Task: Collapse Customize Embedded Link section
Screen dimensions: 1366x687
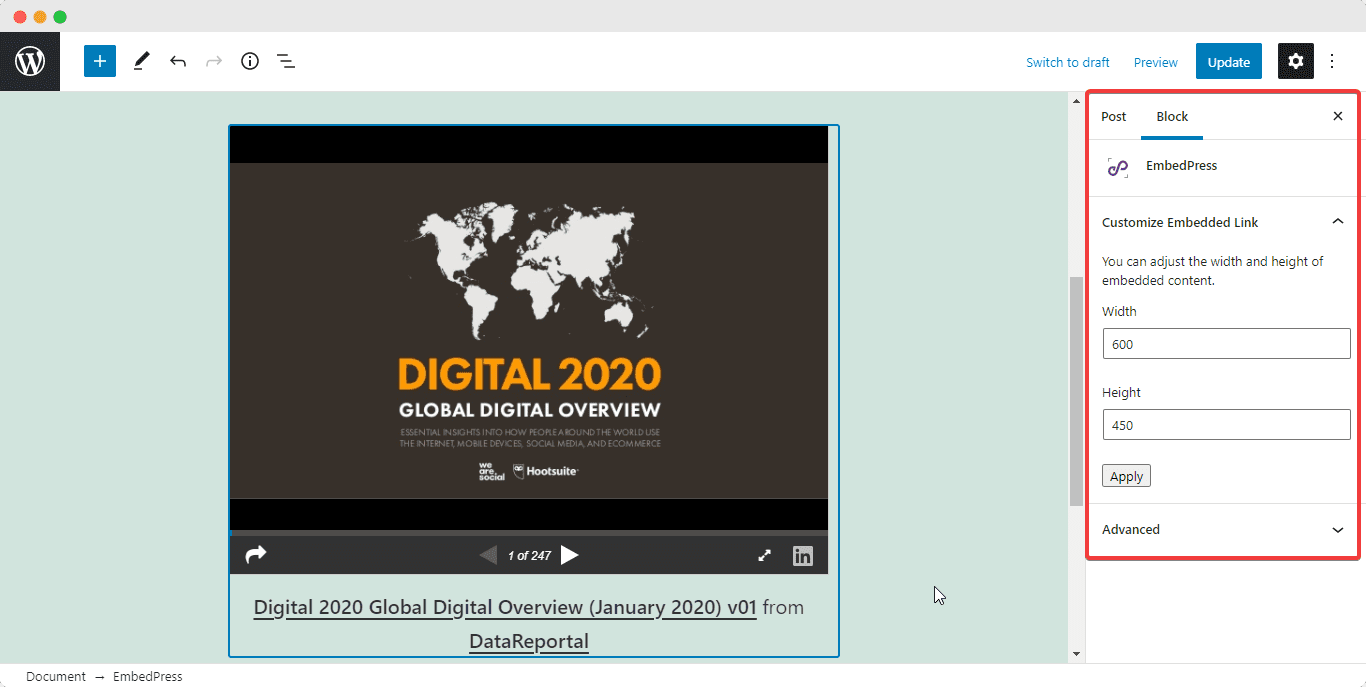Action: coord(1338,222)
